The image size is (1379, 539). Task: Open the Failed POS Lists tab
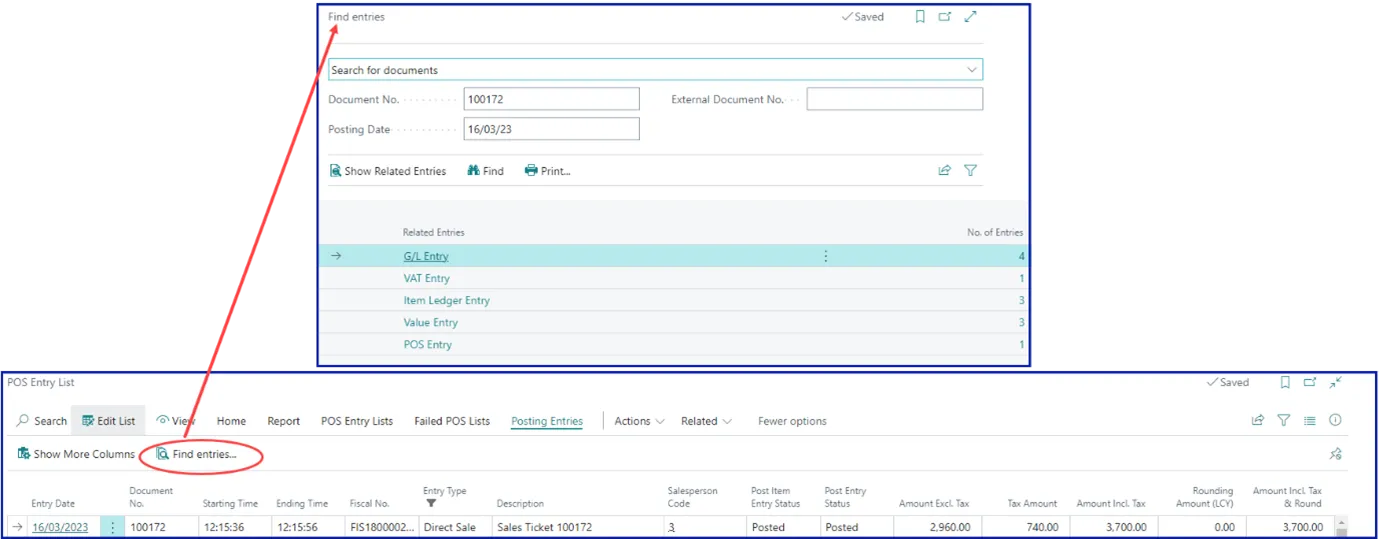pyautogui.click(x=452, y=421)
